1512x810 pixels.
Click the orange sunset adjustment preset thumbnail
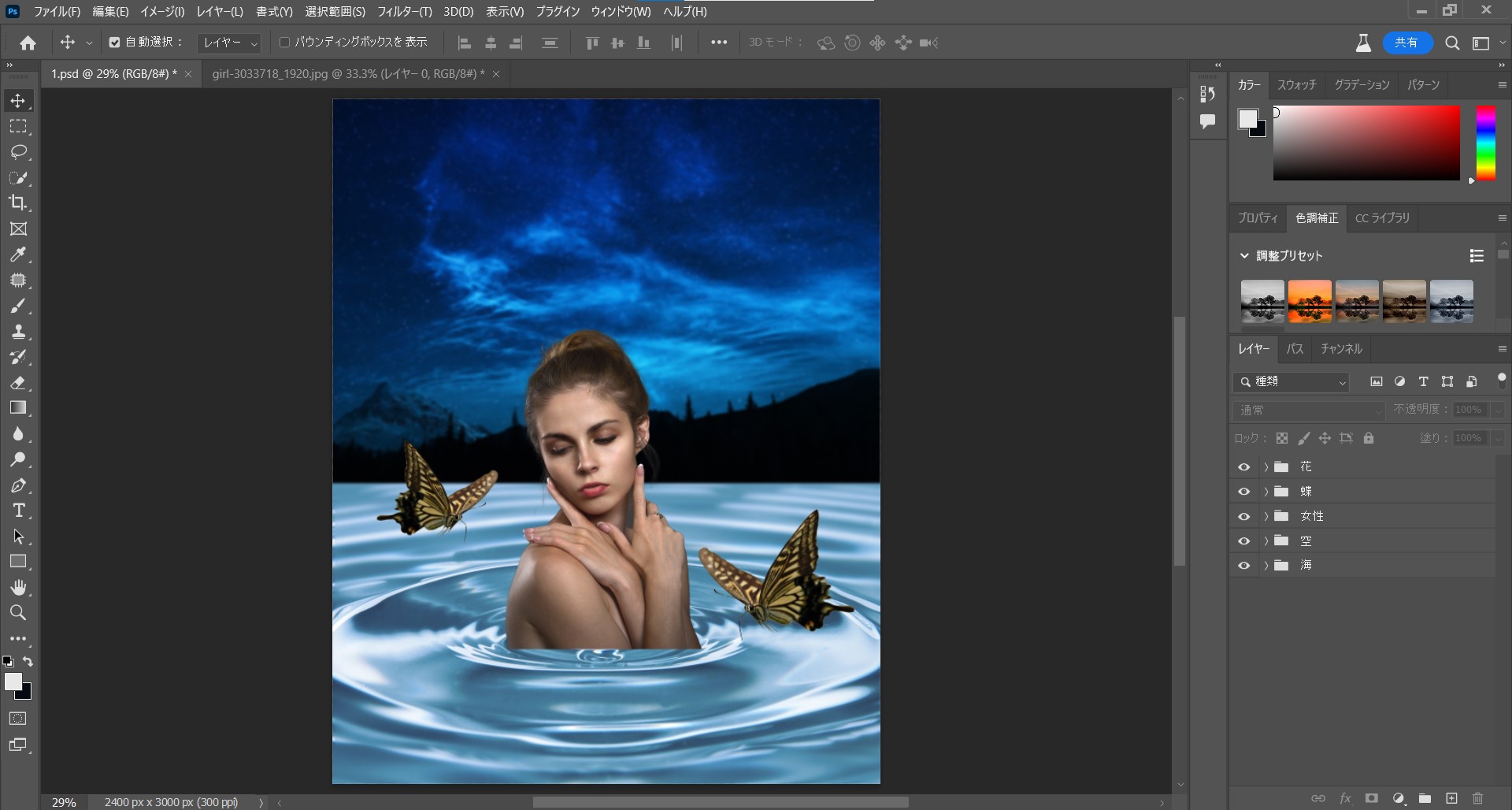tap(1310, 301)
